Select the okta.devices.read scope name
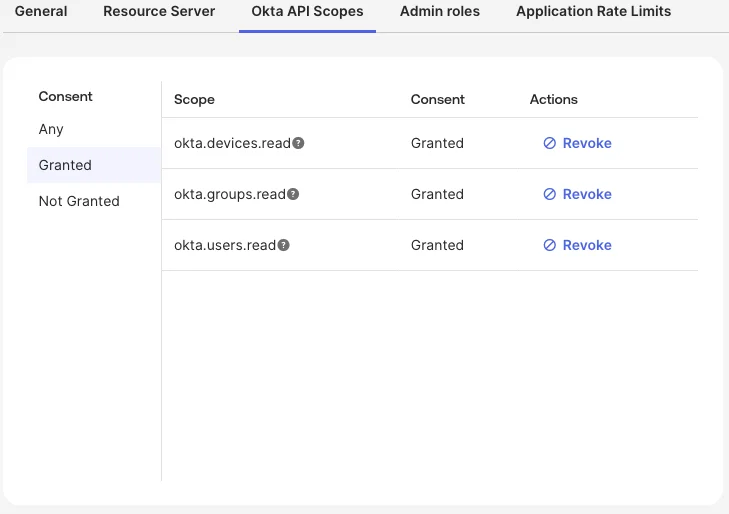Image resolution: width=729 pixels, height=514 pixels. [x=232, y=143]
